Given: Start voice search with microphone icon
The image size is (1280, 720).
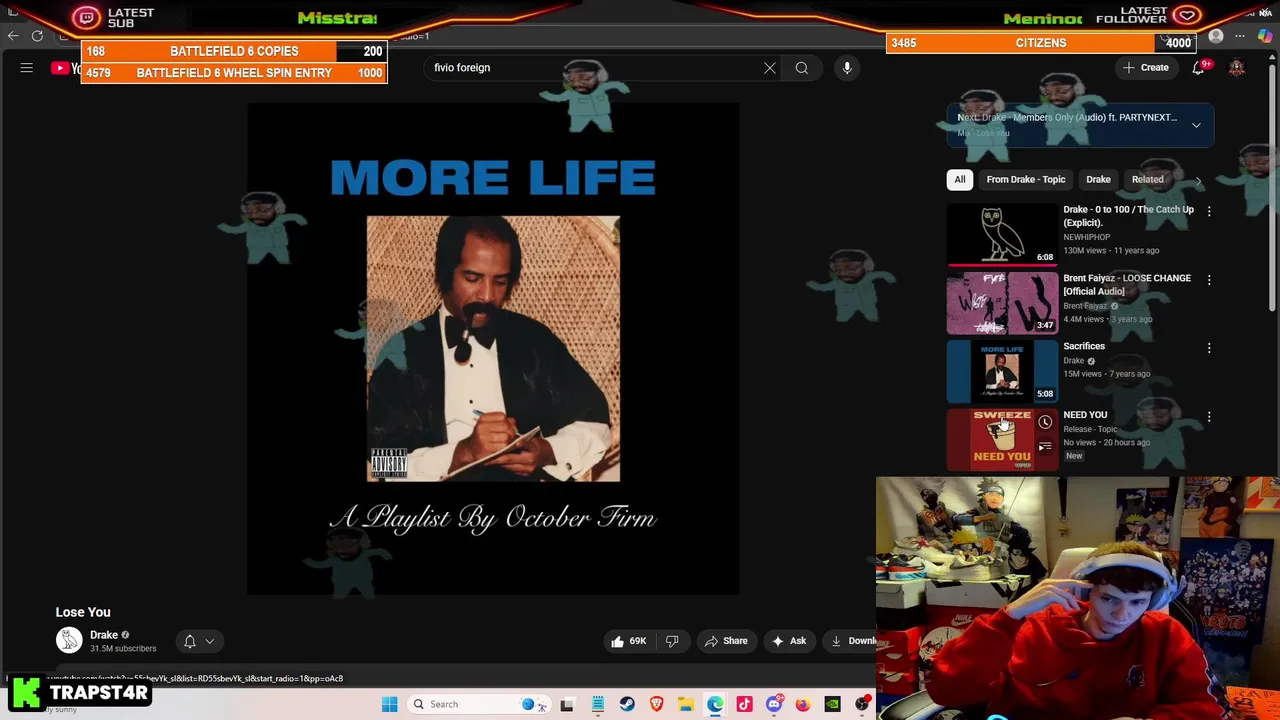Looking at the screenshot, I should (847, 68).
